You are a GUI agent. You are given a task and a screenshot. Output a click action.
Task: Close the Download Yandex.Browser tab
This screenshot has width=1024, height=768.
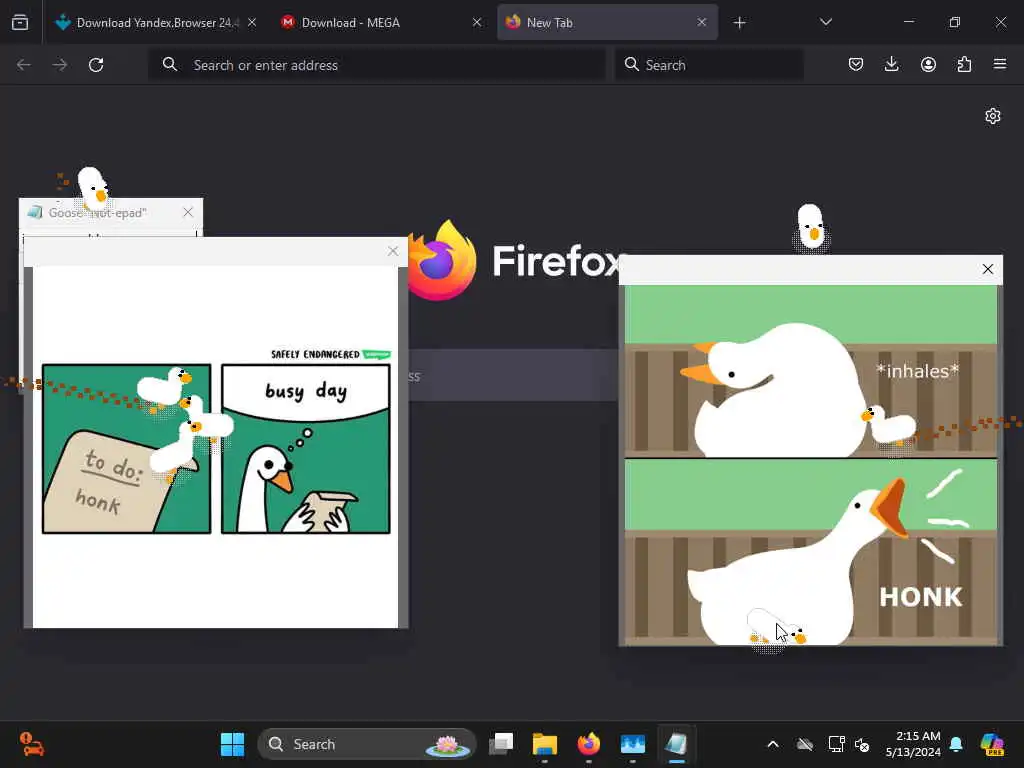[252, 23]
